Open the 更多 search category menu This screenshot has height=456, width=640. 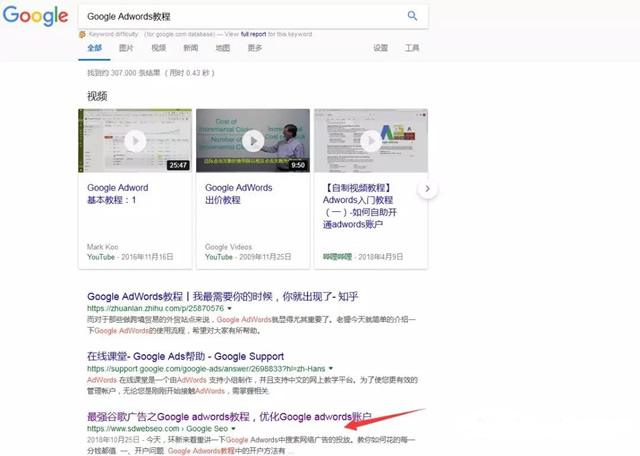pyautogui.click(x=255, y=48)
